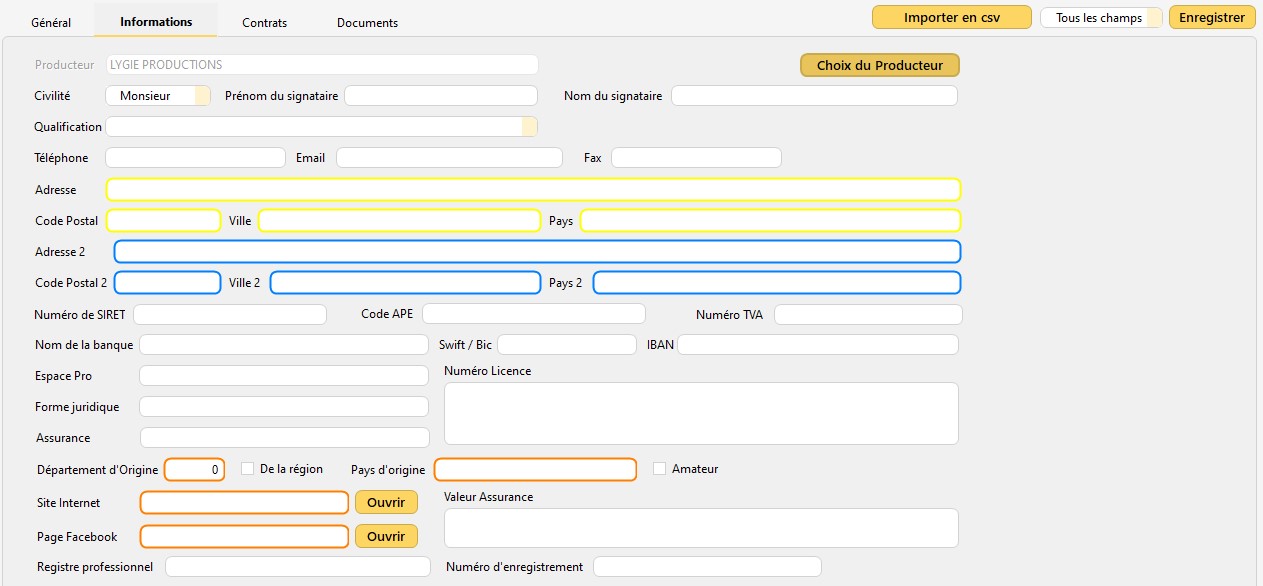Click the Importer en csv button

[951, 18]
